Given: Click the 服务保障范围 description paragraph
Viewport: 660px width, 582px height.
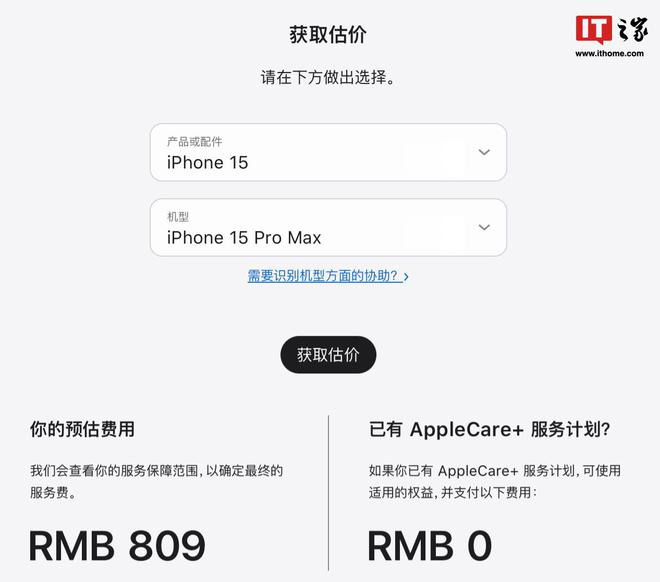Looking at the screenshot, I should (156, 481).
